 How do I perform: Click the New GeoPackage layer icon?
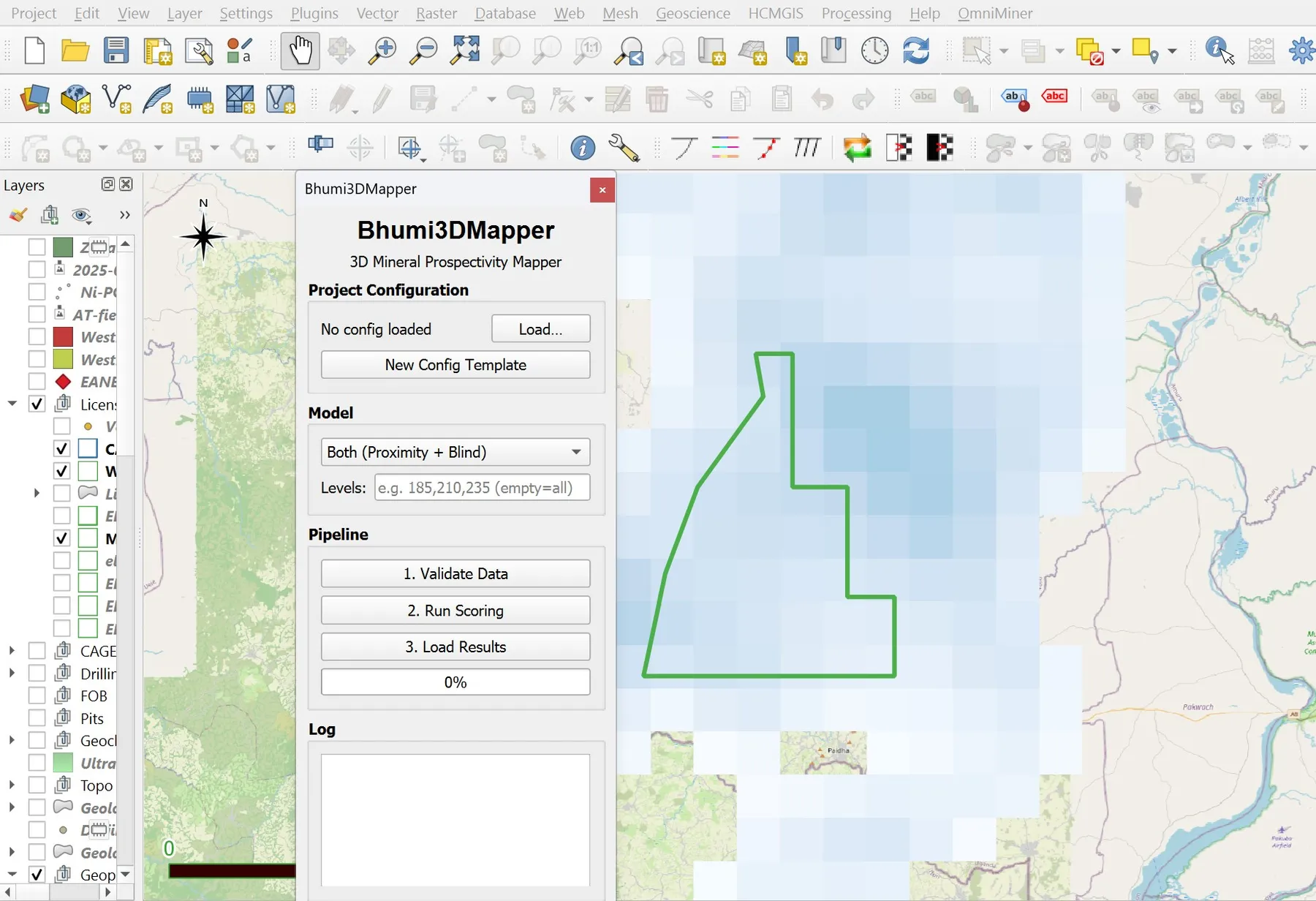[x=75, y=99]
